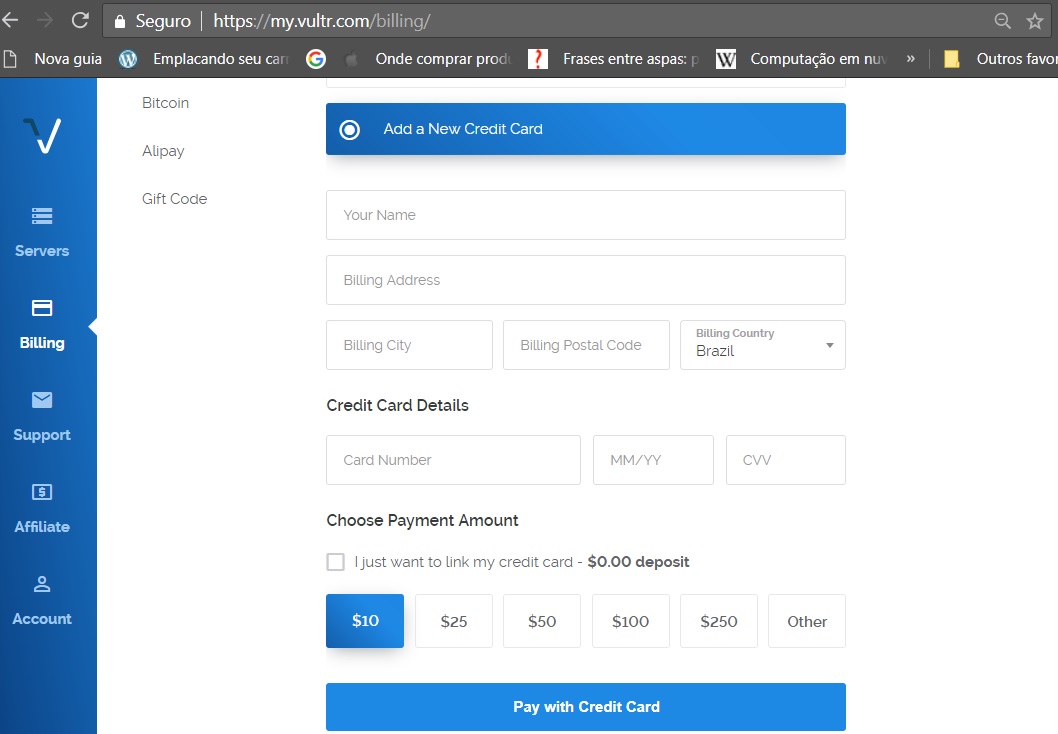Focus the Your Name field
The image size is (1058, 734).
click(586, 215)
